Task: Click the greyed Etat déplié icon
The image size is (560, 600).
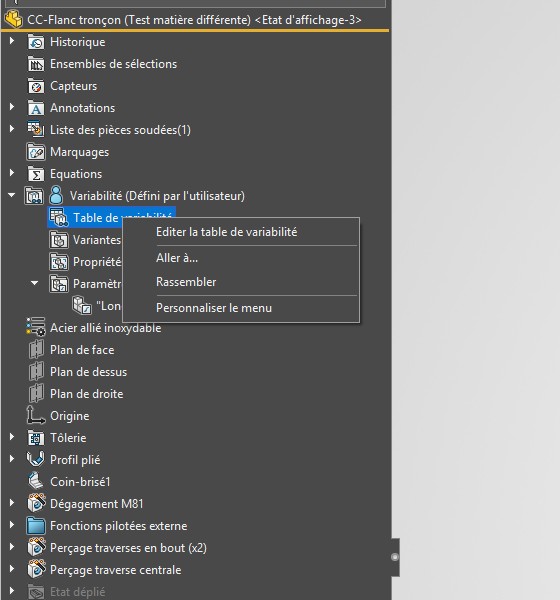Action: pyautogui.click(x=36, y=592)
